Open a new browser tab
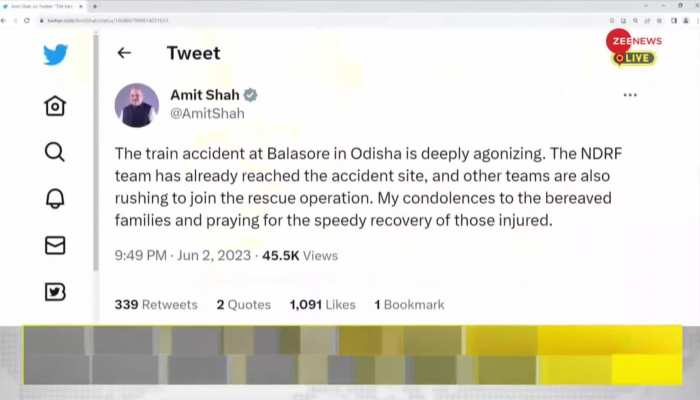Viewport: 700px width, 400px height. pyautogui.click(x=95, y=6)
